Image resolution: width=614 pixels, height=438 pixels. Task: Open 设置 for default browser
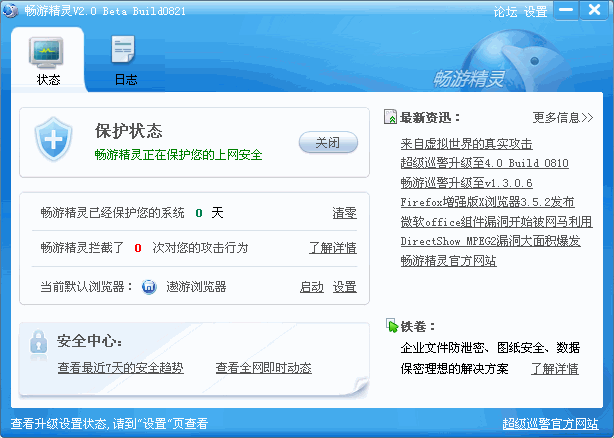pos(345,287)
